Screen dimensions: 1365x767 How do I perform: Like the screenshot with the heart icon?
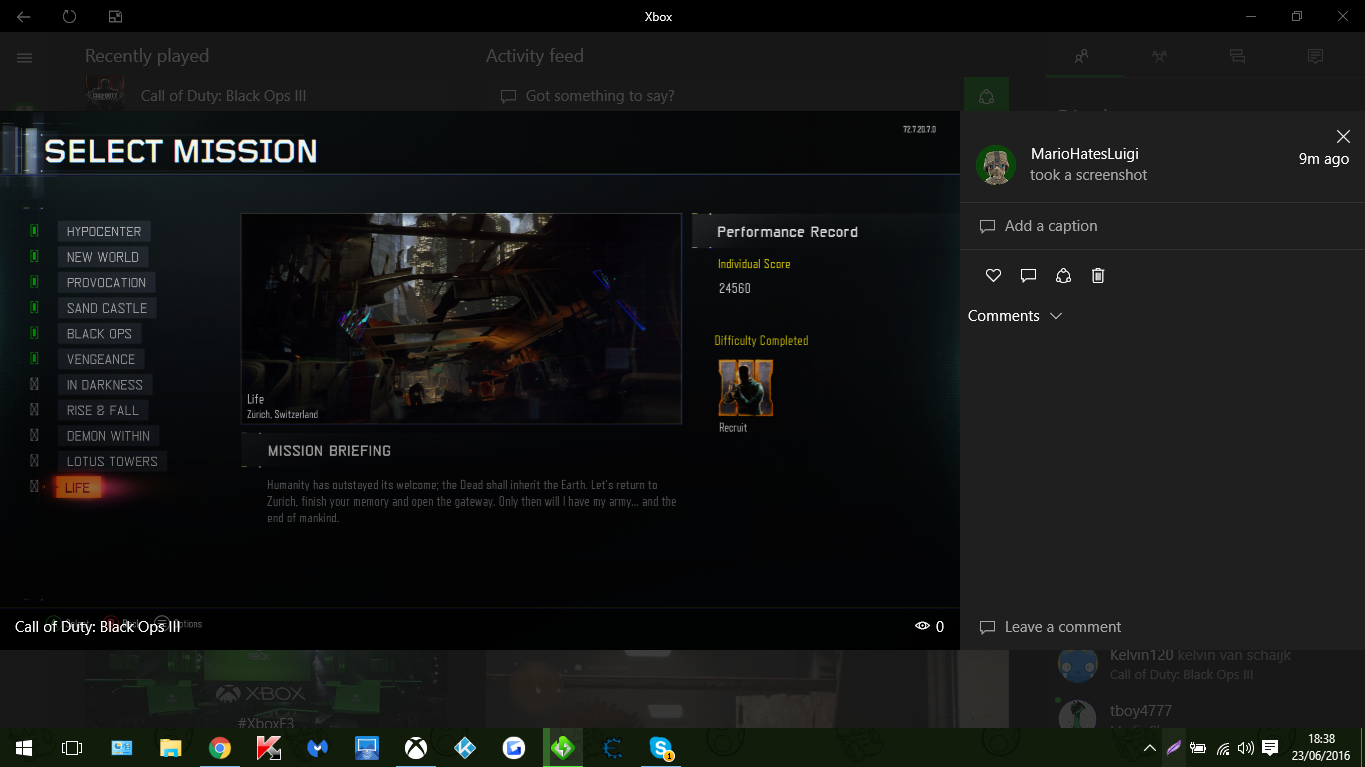pos(993,276)
